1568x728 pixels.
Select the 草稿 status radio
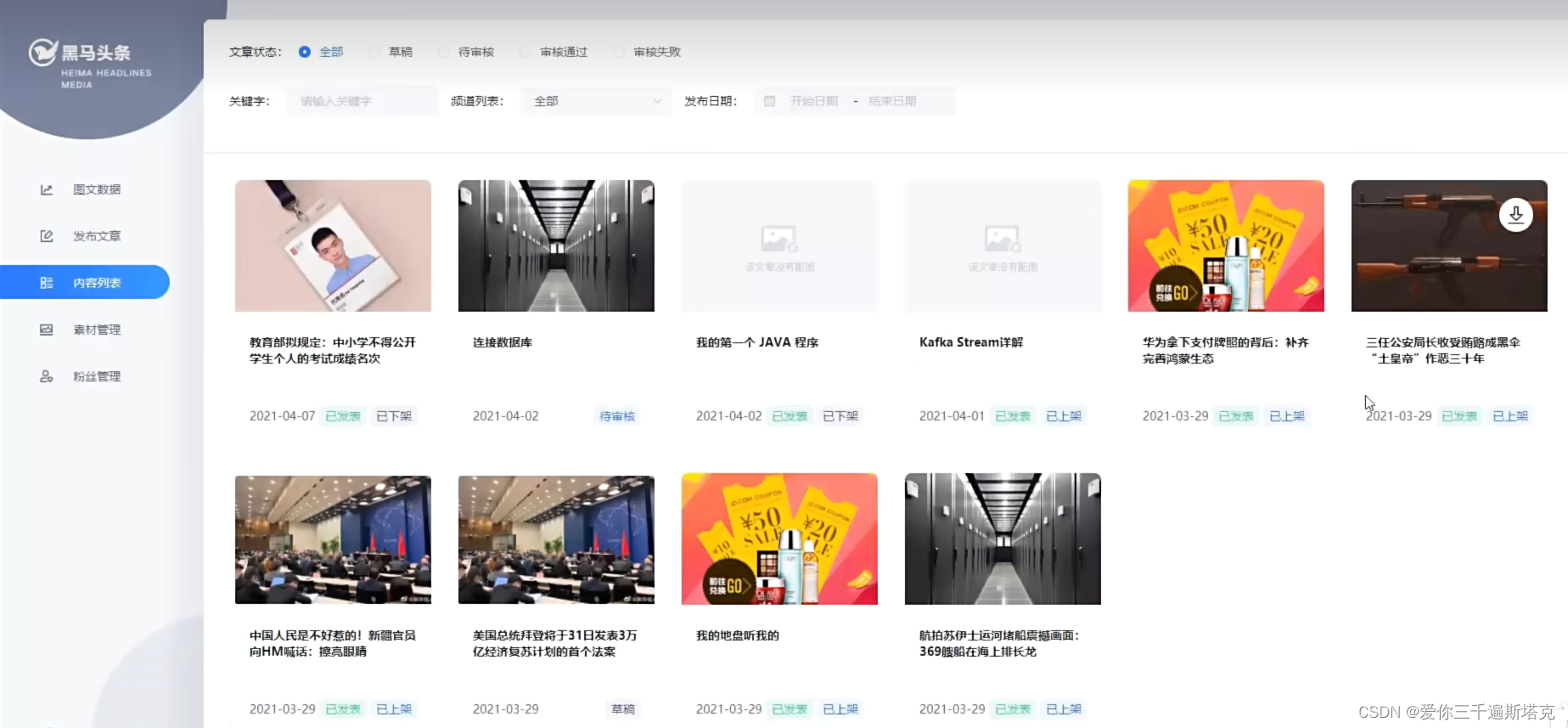pyautogui.click(x=374, y=52)
